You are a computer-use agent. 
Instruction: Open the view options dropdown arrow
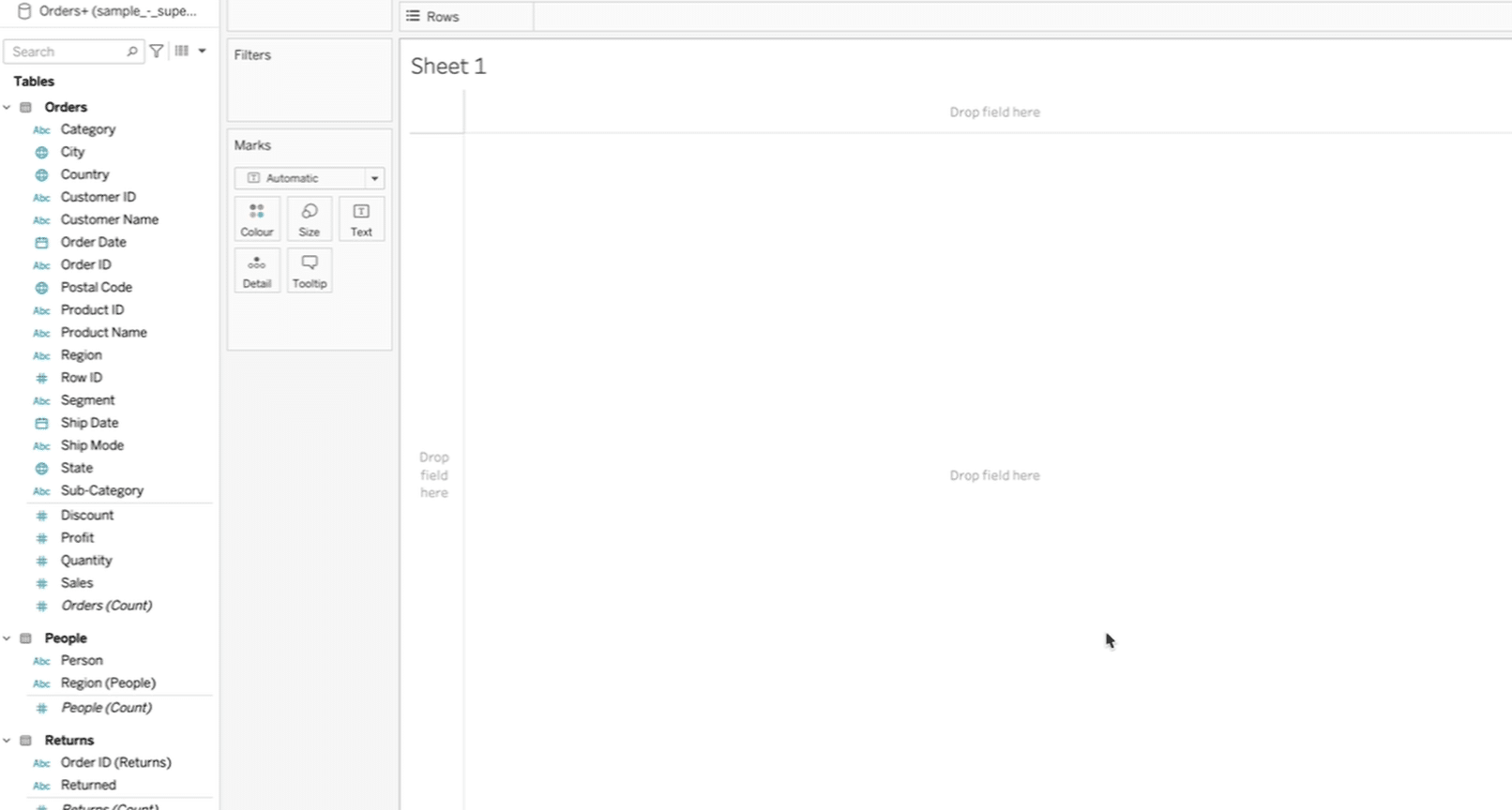202,51
